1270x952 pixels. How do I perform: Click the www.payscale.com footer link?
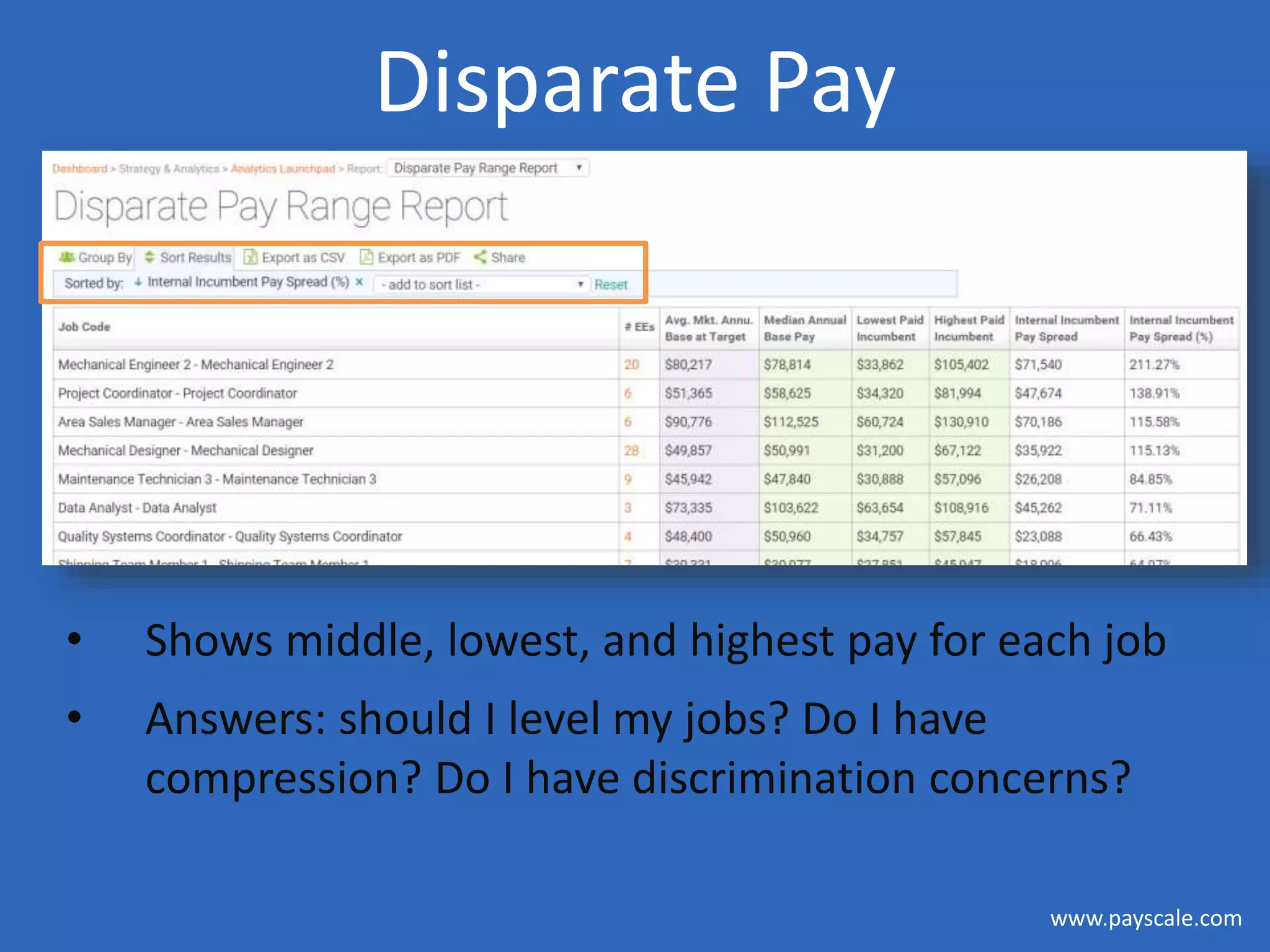pyautogui.click(x=1146, y=918)
